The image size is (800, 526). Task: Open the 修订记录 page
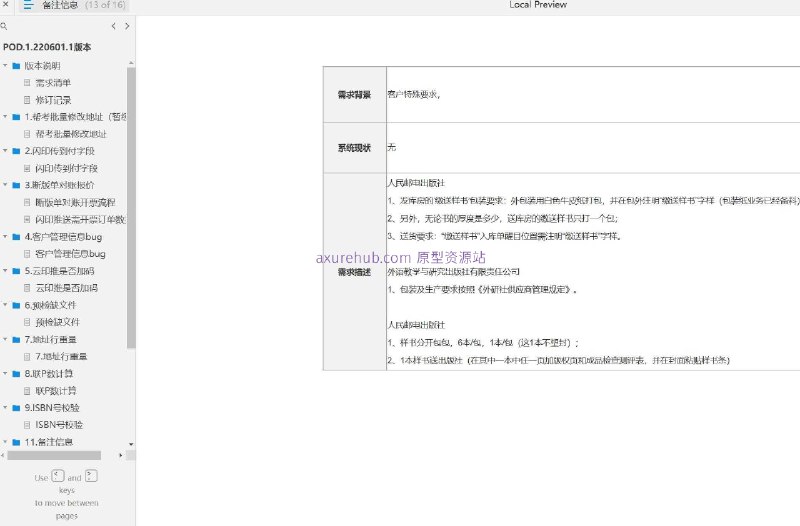click(x=53, y=100)
